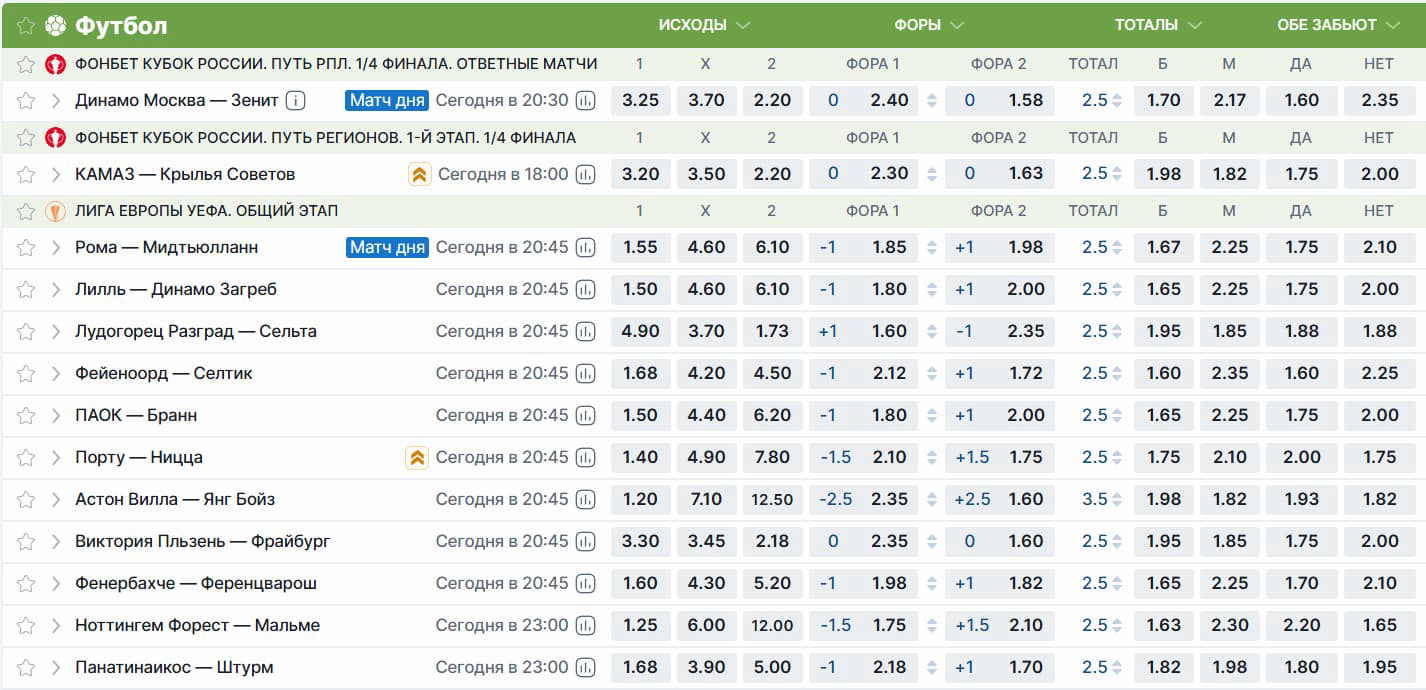Adjust total 3.5 stepper for Астон Вилла match

(1117, 499)
